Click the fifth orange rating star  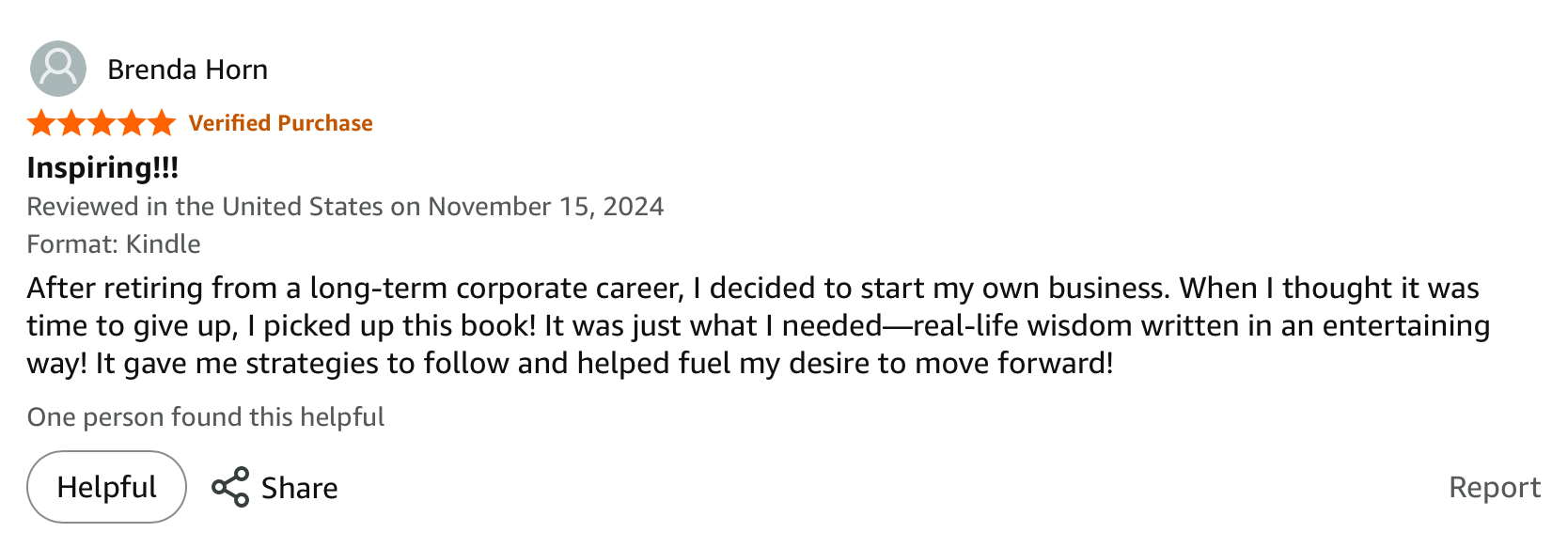coord(162,123)
